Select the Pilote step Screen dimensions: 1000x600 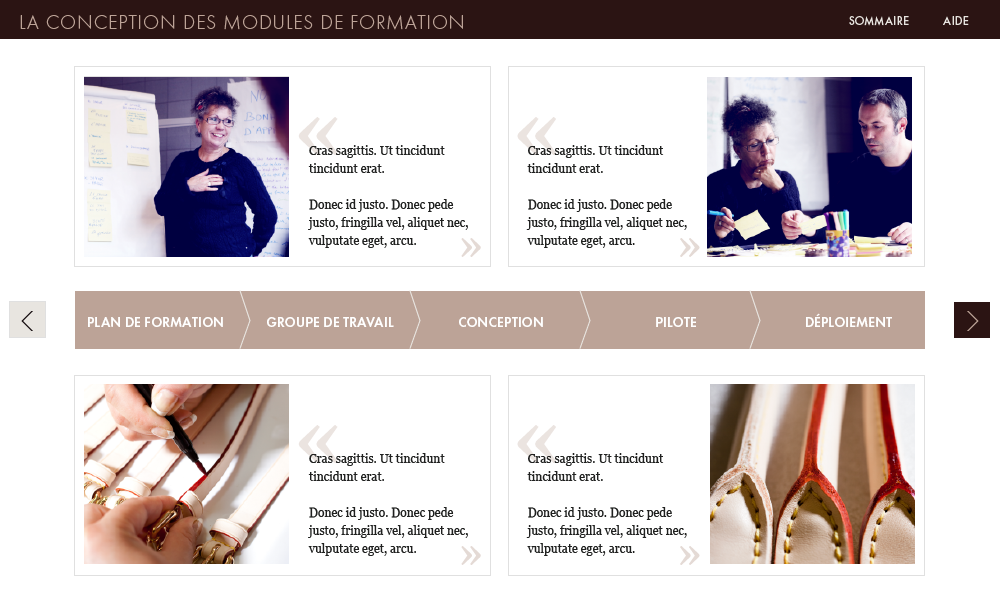point(675,320)
